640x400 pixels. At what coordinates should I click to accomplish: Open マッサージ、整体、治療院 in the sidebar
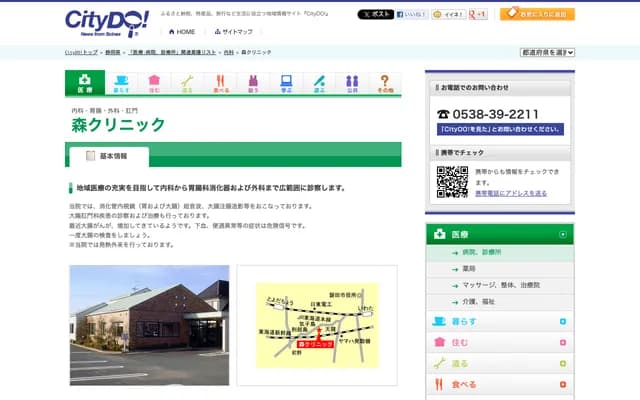(x=500, y=285)
